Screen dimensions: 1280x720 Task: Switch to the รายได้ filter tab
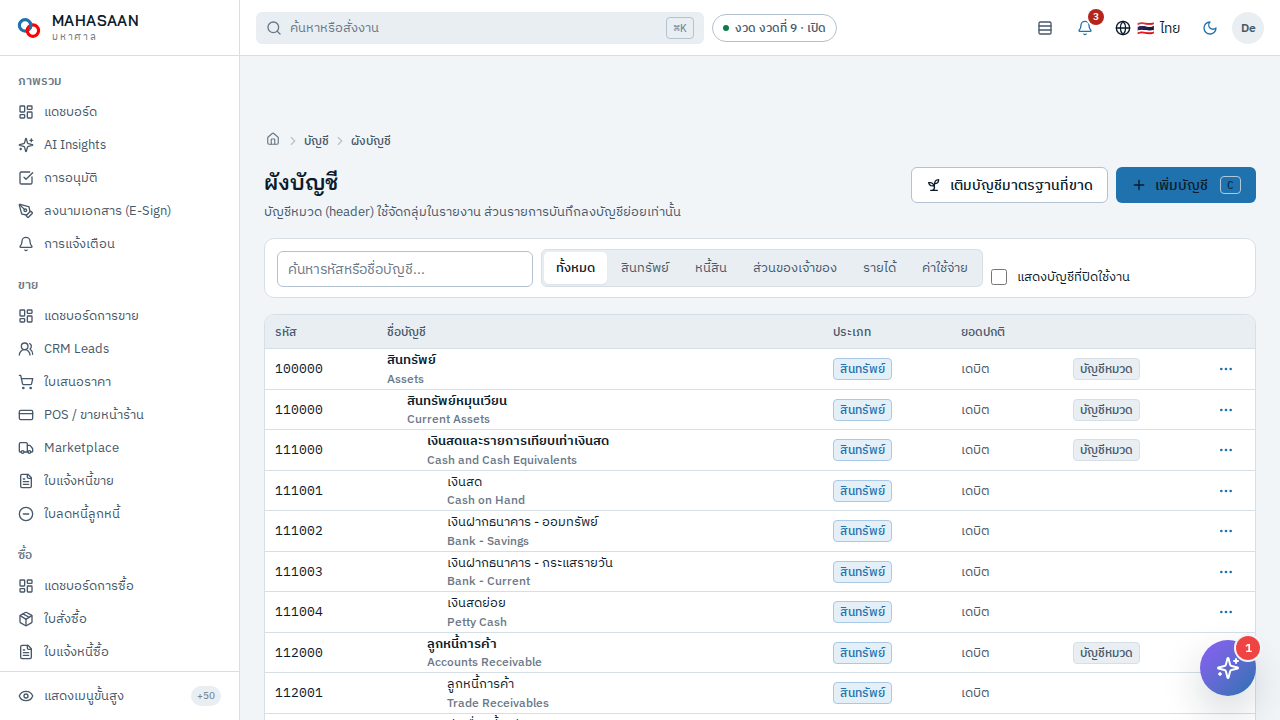click(880, 268)
